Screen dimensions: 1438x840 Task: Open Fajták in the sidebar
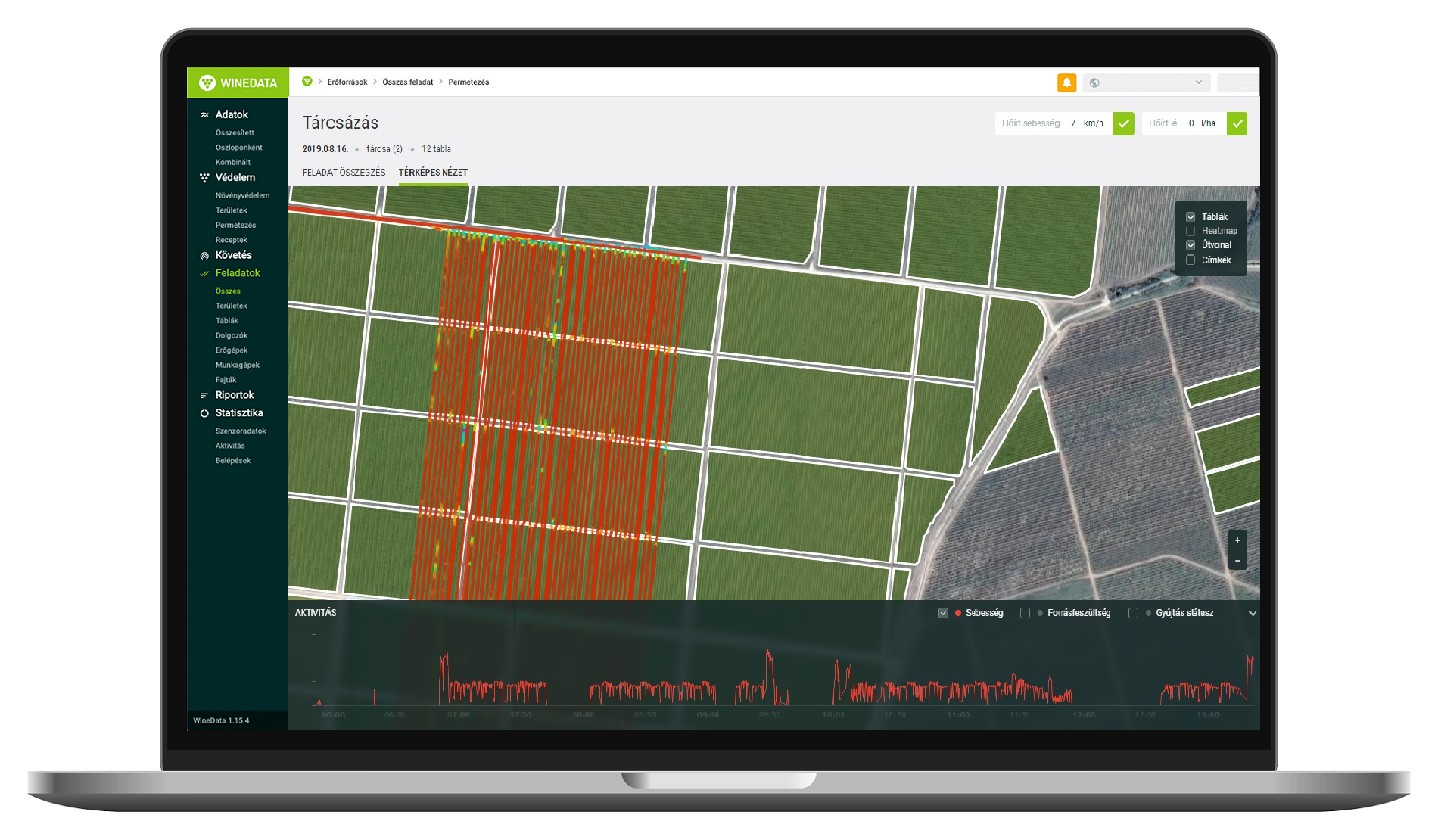226,380
